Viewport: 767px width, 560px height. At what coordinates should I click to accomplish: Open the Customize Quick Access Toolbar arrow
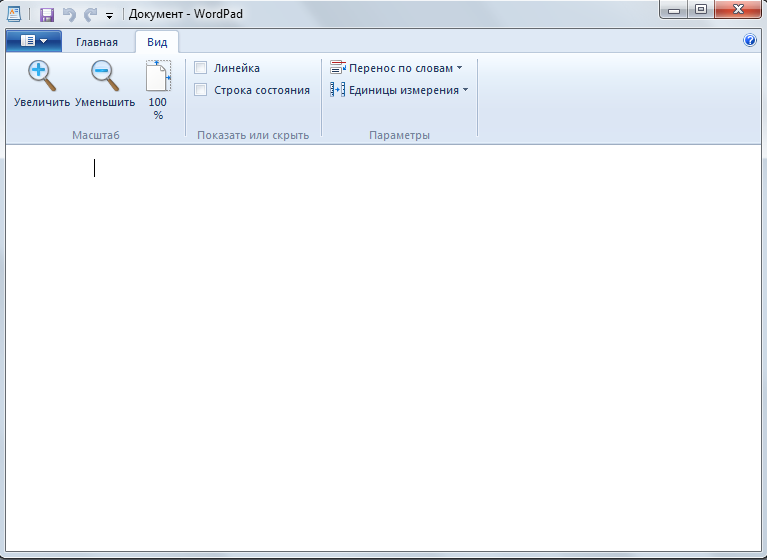110,16
